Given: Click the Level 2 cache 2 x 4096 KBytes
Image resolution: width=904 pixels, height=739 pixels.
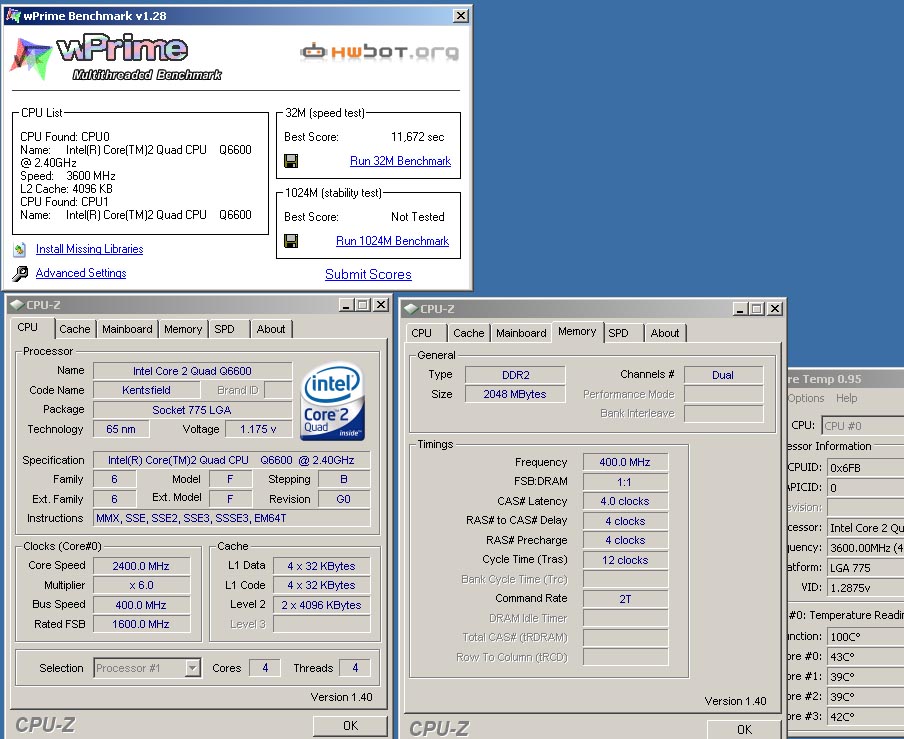Looking at the screenshot, I should (x=321, y=605).
